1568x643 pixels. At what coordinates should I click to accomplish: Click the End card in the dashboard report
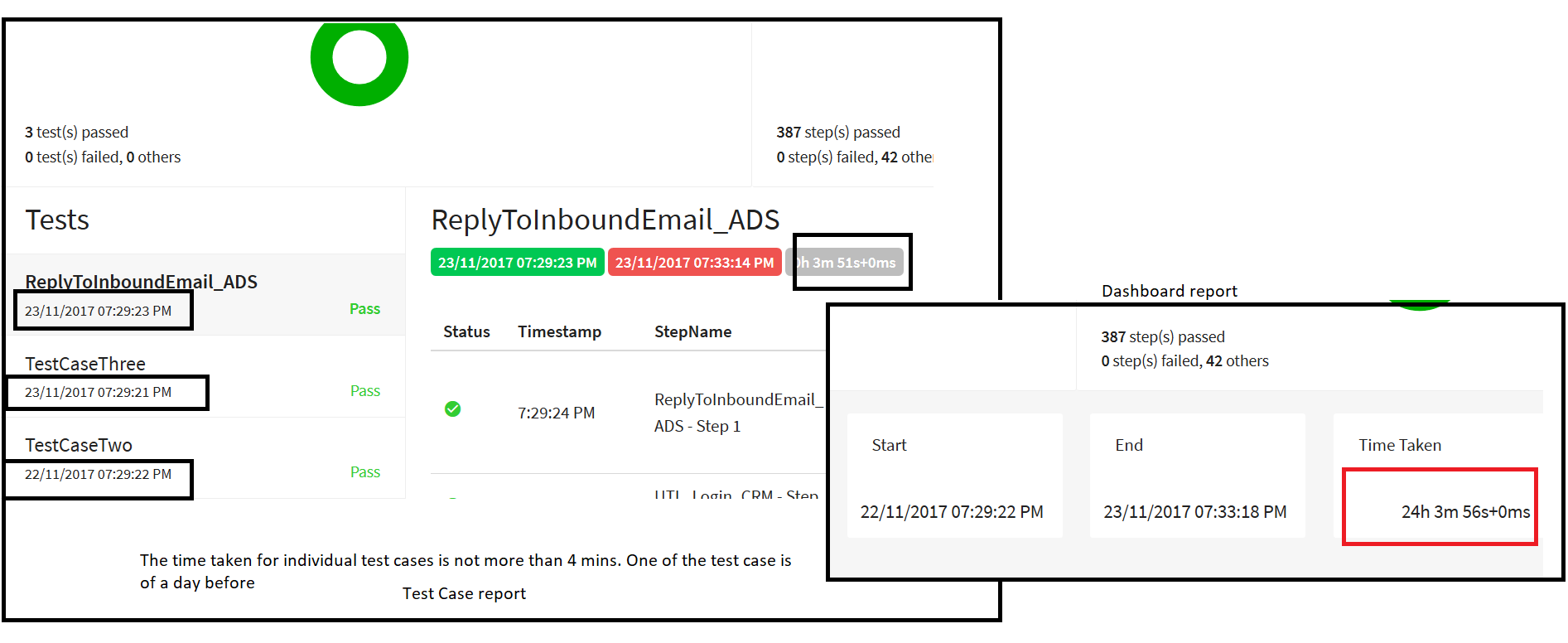click(x=1197, y=476)
